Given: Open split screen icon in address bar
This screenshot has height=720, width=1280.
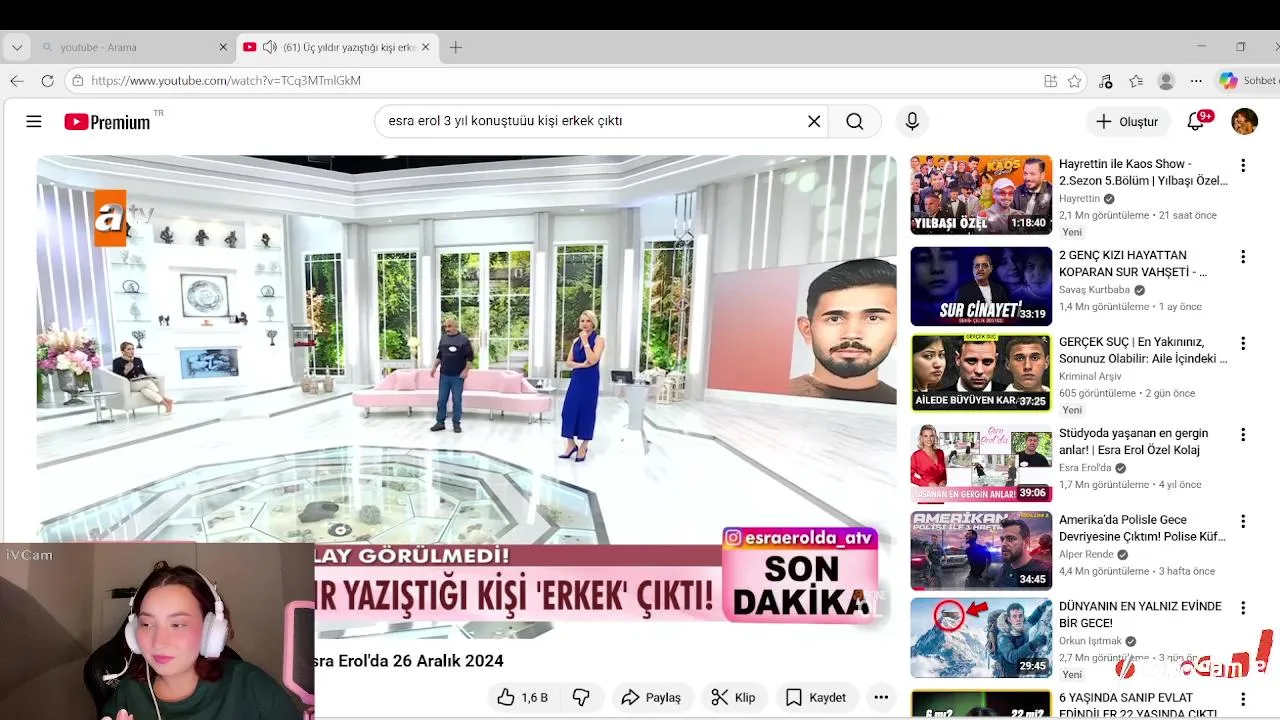Looking at the screenshot, I should click(1050, 81).
